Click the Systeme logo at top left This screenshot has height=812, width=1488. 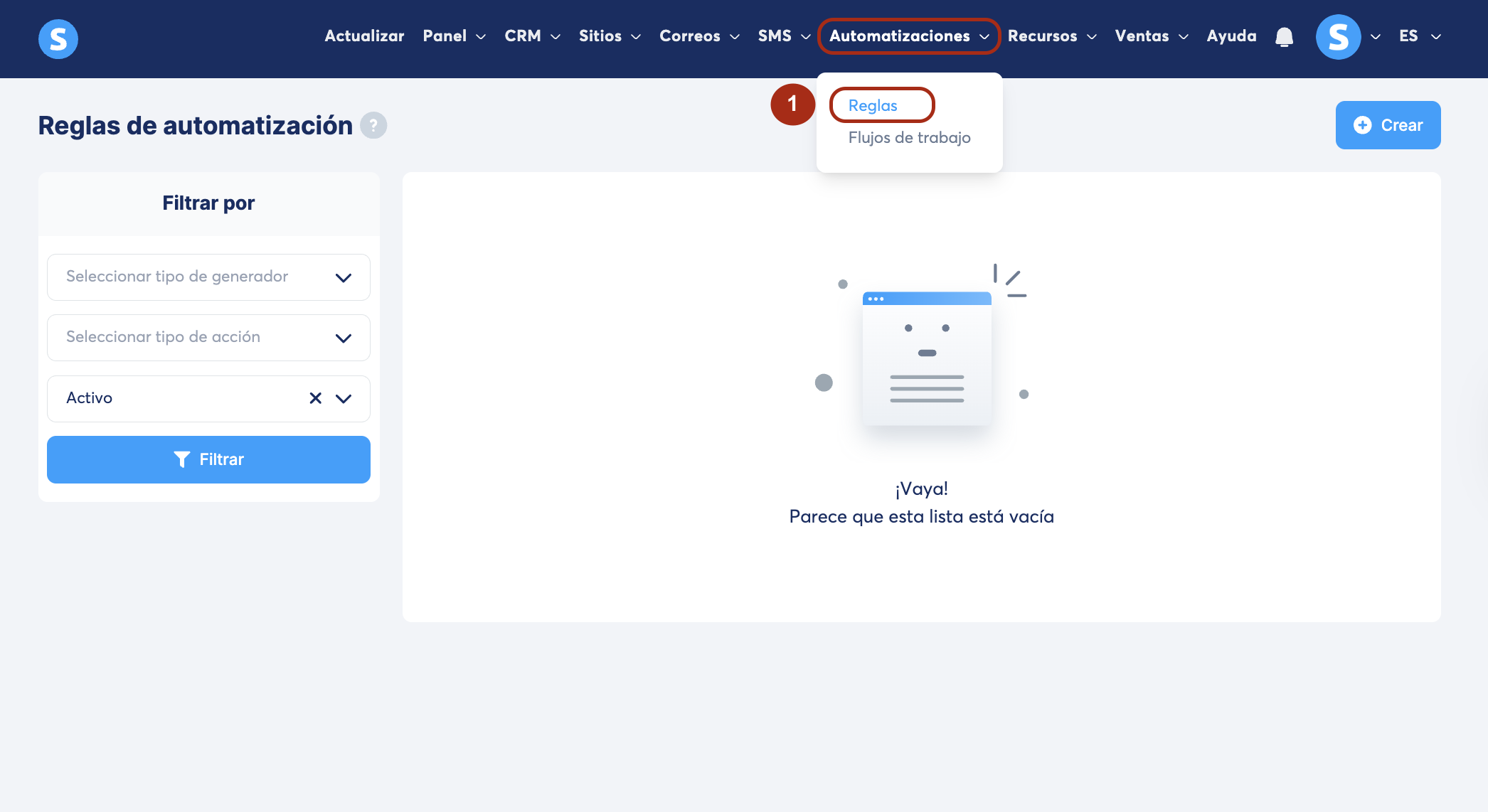(58, 38)
